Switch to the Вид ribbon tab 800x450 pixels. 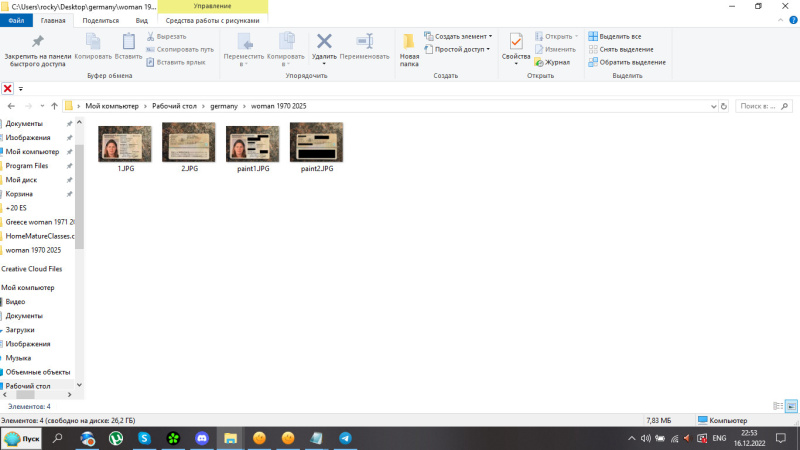click(x=142, y=20)
